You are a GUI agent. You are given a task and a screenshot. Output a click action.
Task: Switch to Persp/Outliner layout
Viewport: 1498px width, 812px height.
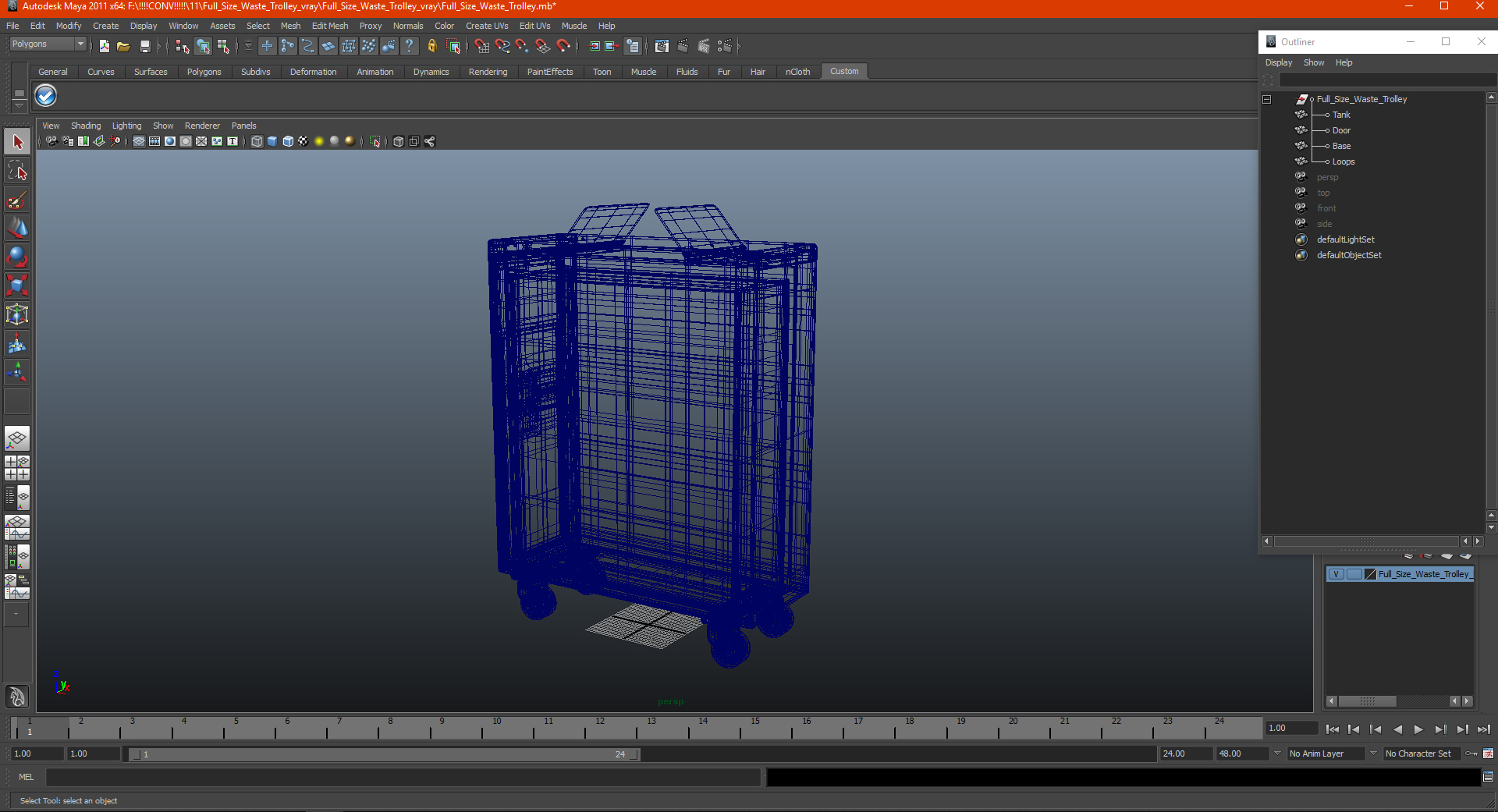pos(17,497)
